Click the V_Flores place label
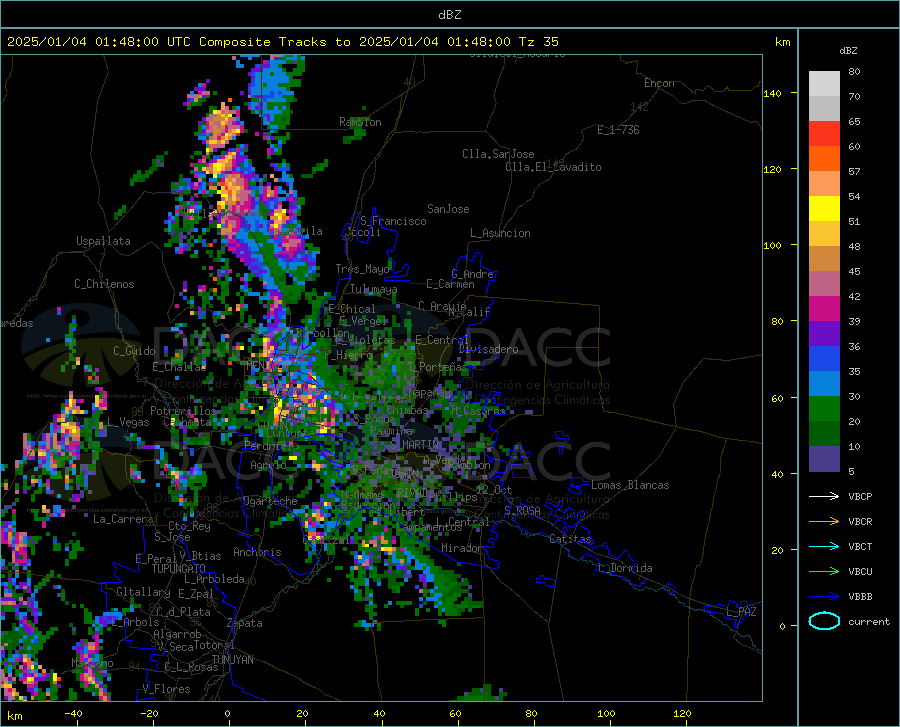The width and height of the screenshot is (900, 727). tap(166, 689)
